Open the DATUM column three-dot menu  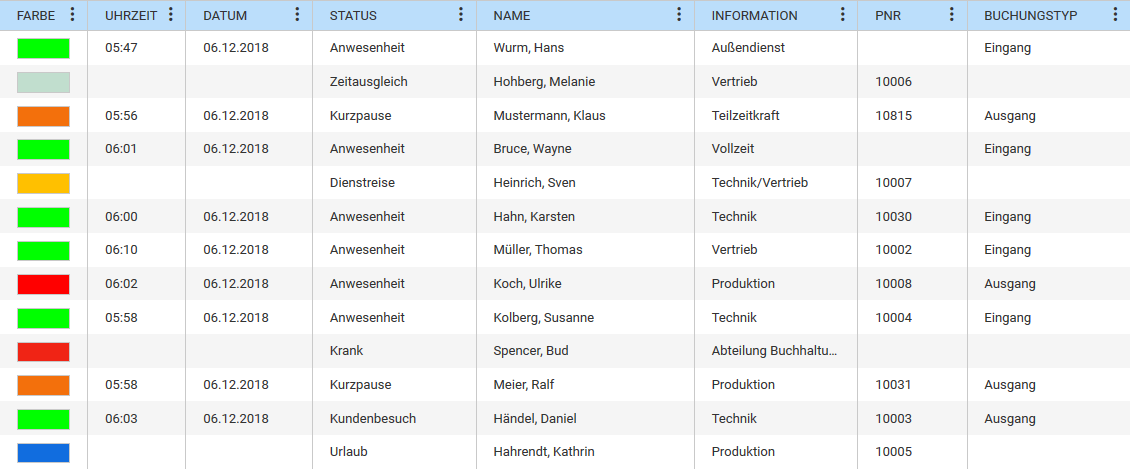297,15
